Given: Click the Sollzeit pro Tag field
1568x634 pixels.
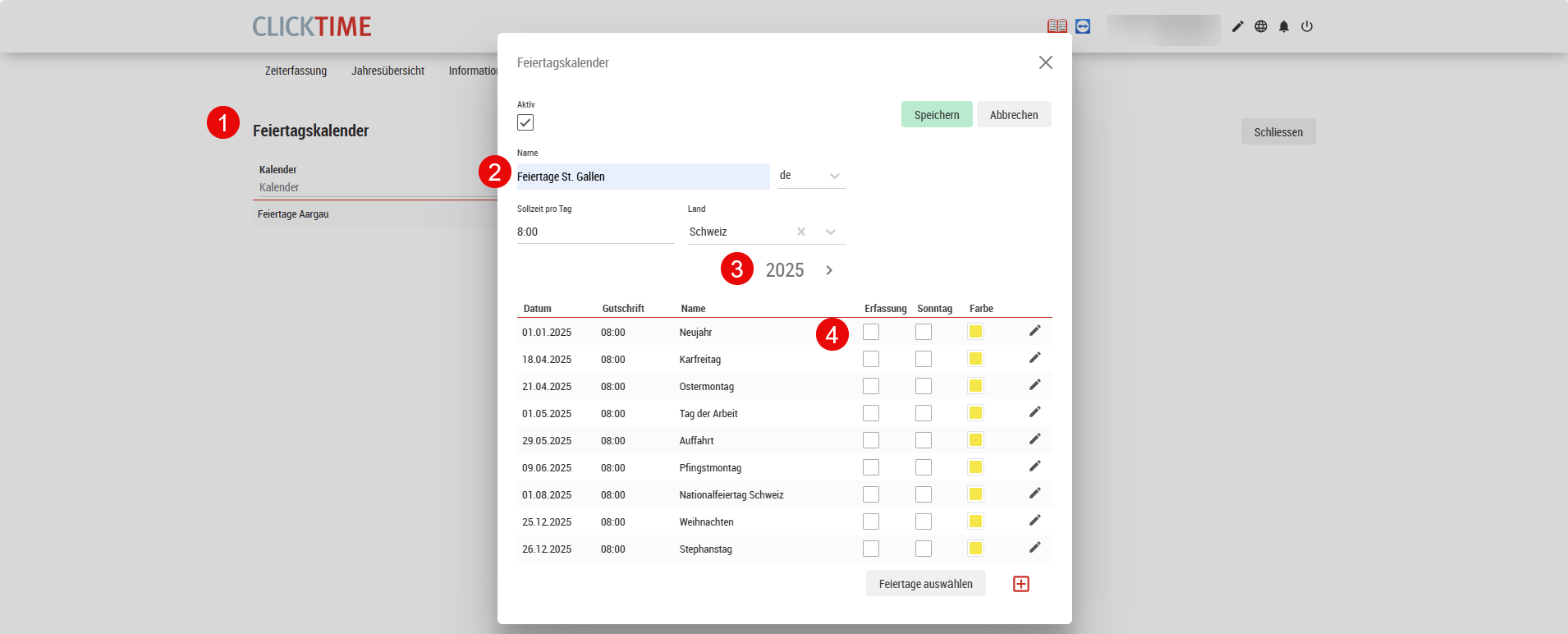Looking at the screenshot, I should 596,232.
